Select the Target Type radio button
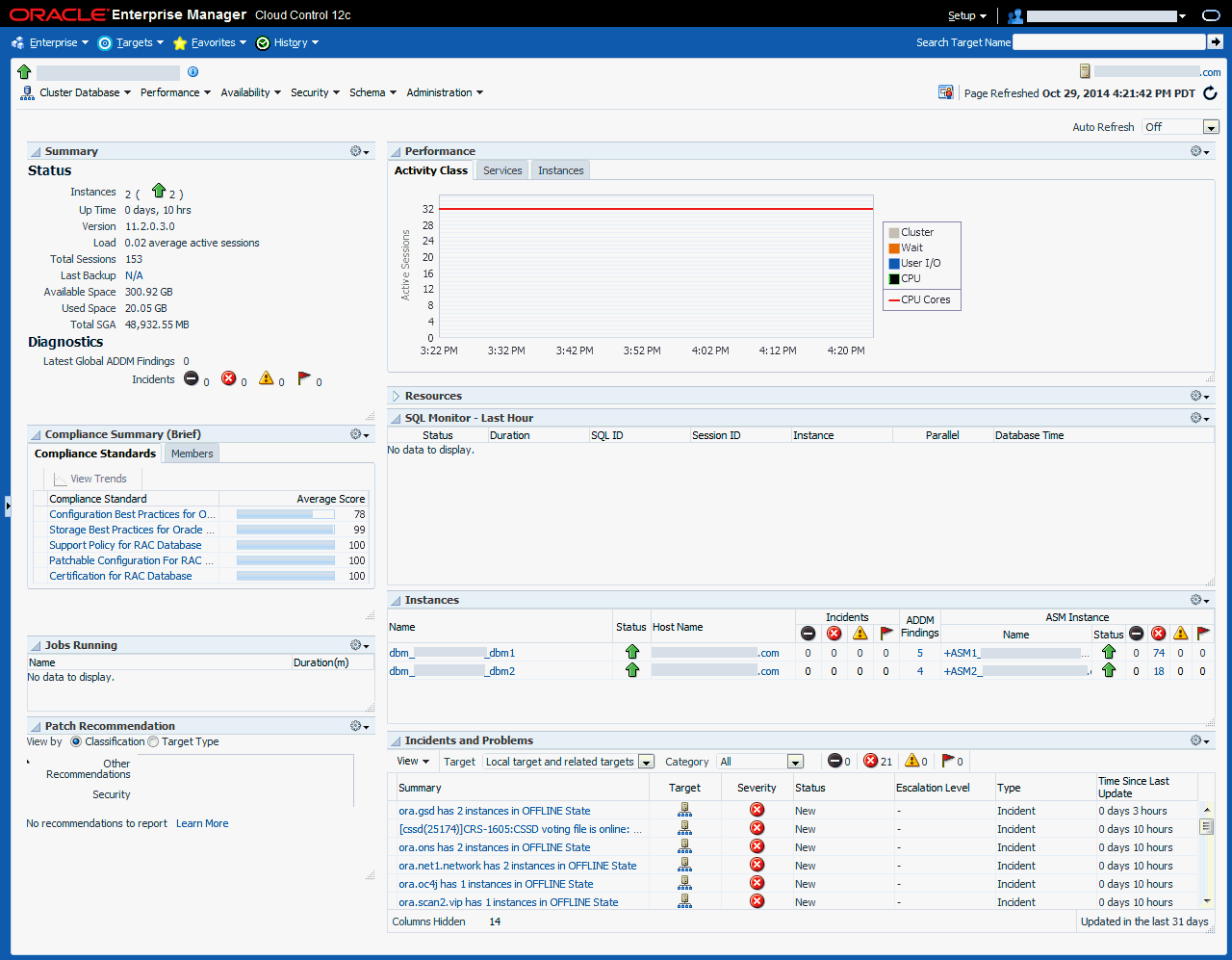Viewport: 1232px width, 960px height. pyautogui.click(x=153, y=741)
